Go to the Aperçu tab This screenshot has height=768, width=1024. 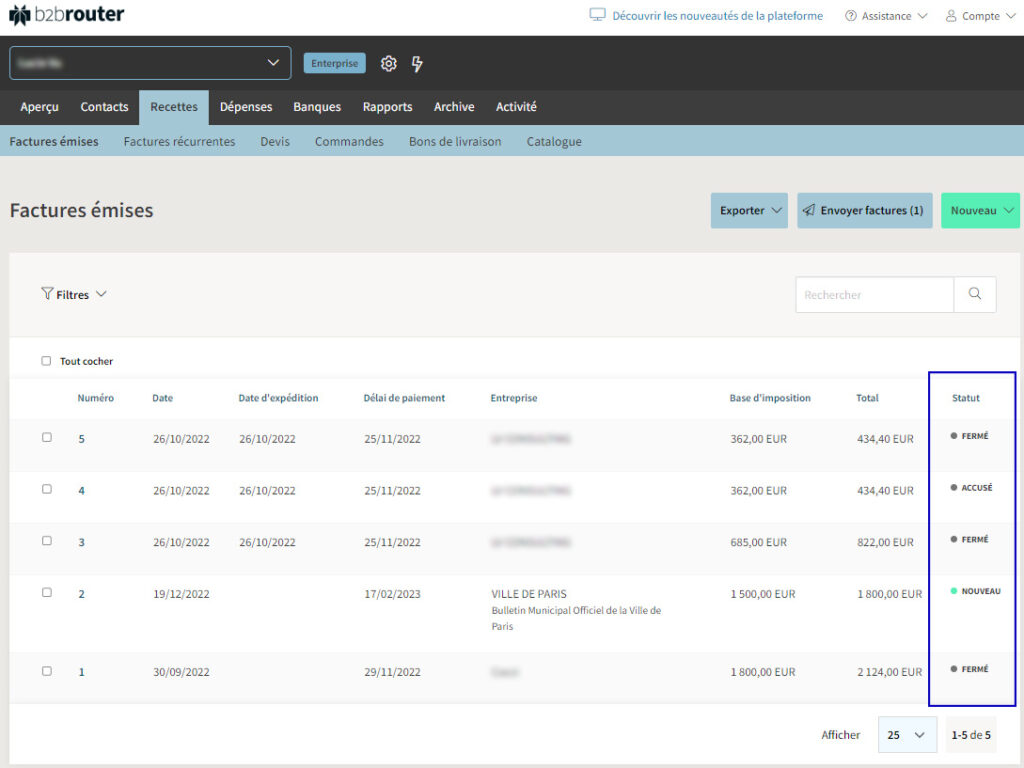click(39, 106)
